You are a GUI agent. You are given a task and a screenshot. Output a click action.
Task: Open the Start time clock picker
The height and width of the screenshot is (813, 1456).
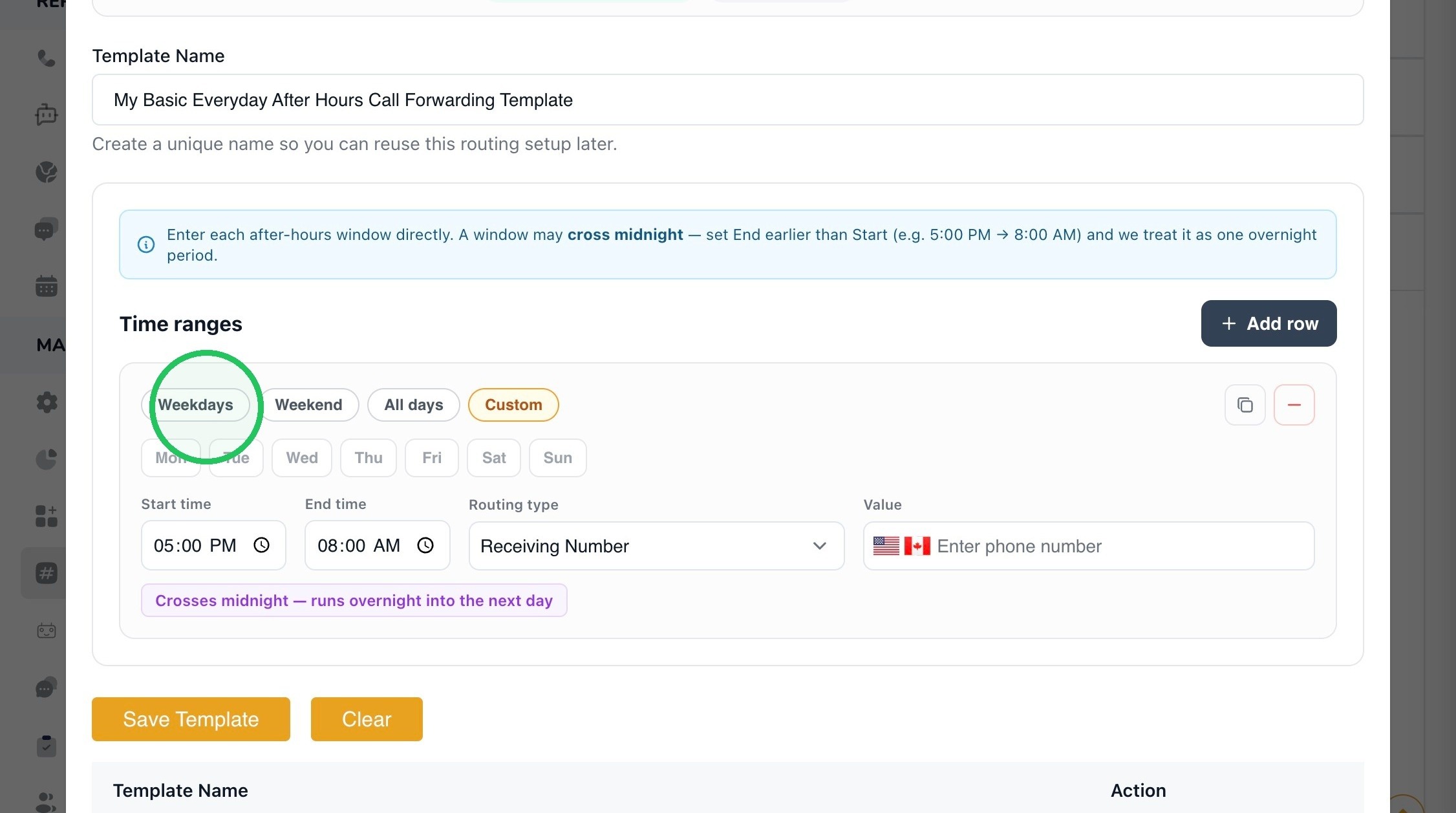261,545
